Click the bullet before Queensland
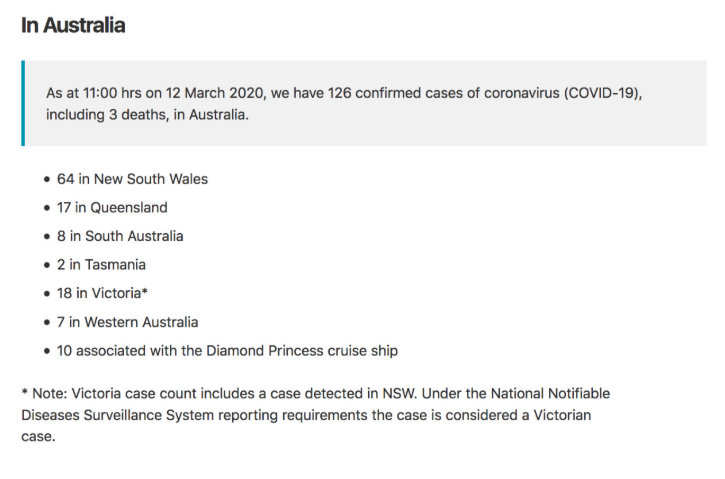725x479 pixels. (47, 208)
